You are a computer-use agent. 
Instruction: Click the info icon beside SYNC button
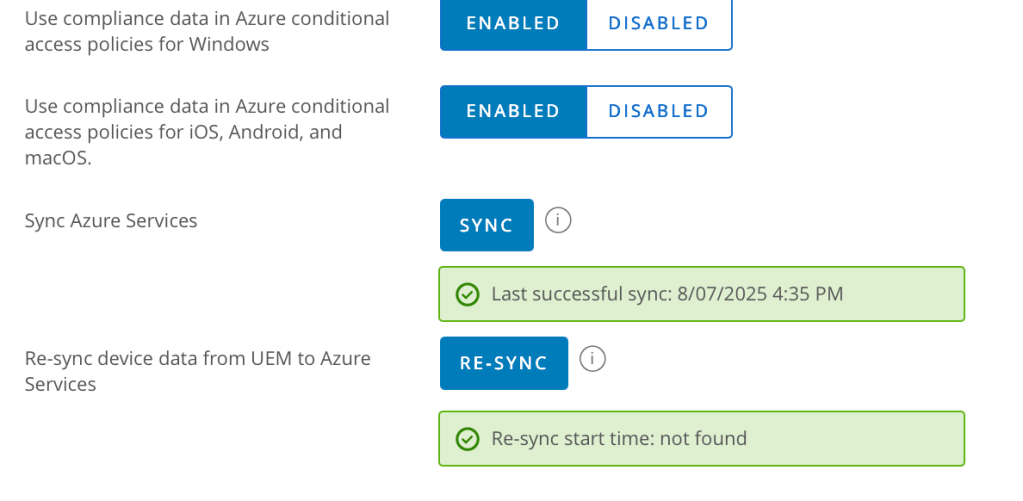(558, 219)
